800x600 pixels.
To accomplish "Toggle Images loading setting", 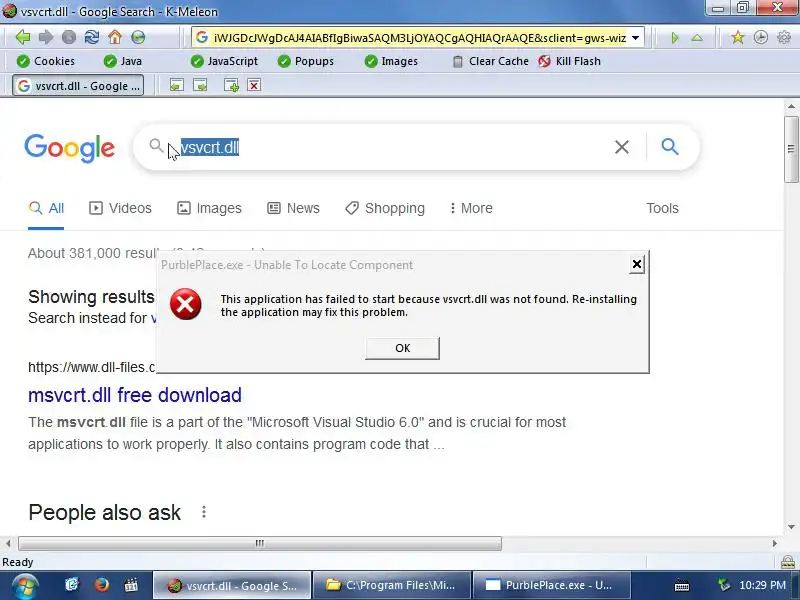I will [391, 61].
